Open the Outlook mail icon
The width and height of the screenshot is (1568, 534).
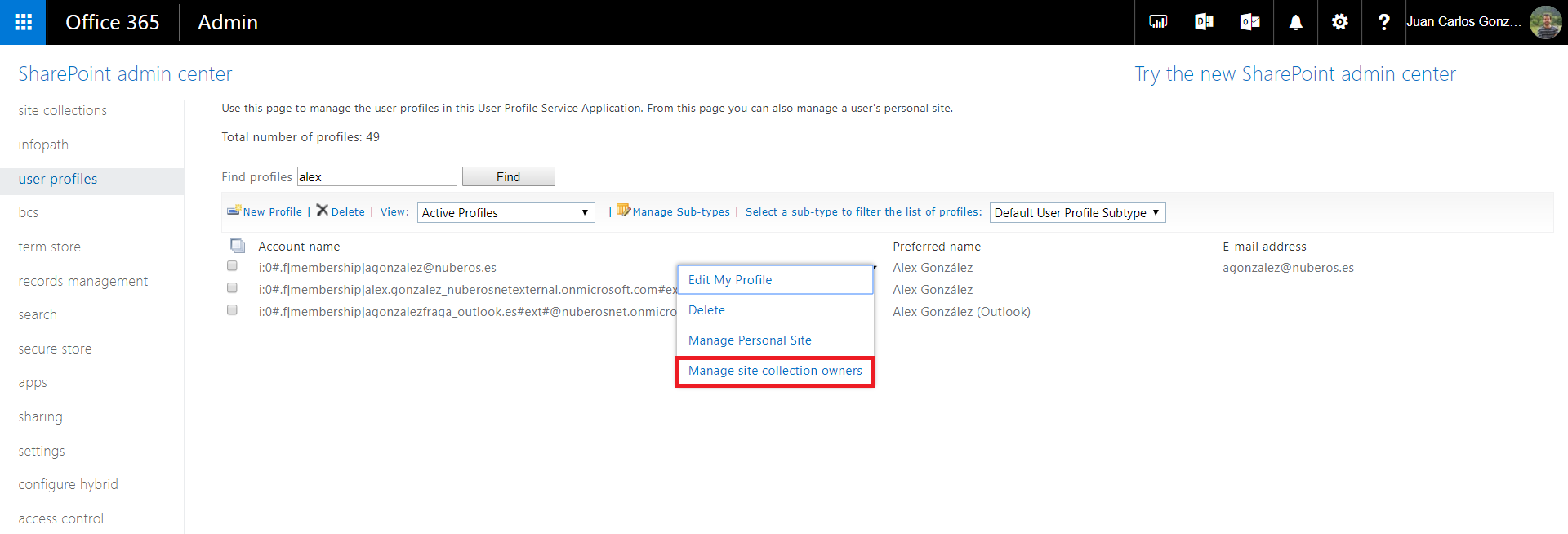click(x=1249, y=22)
